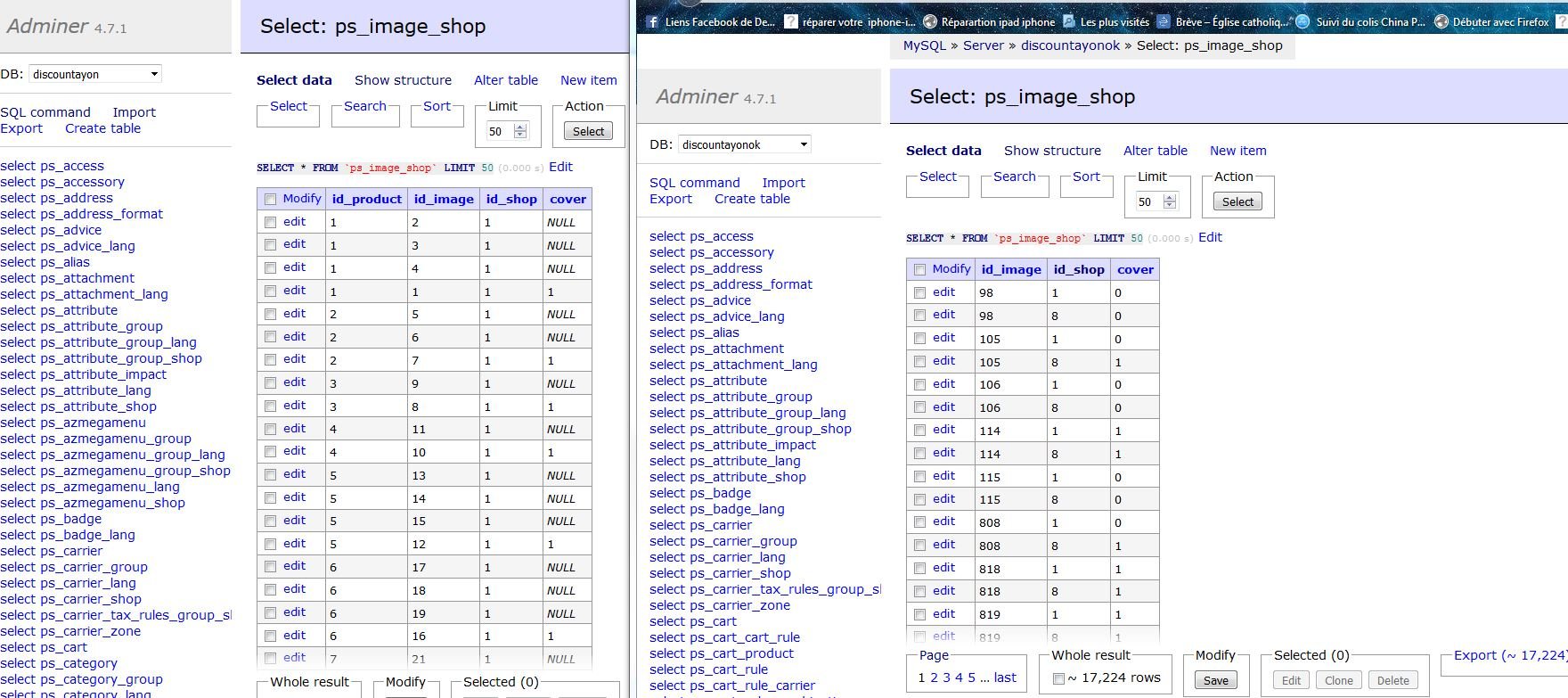Click the Limit input field in left panel

(x=498, y=131)
